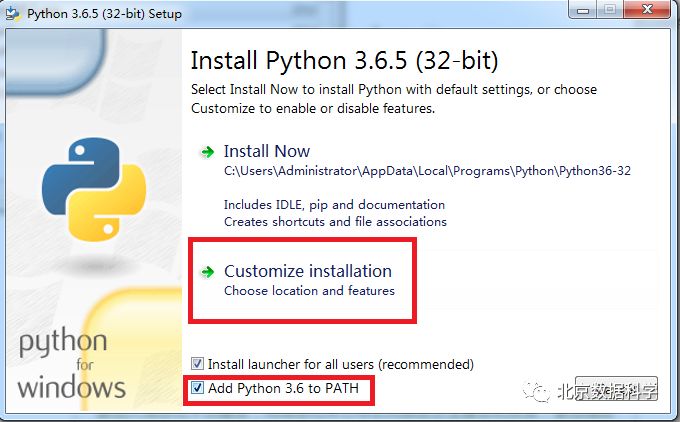Uncheck Add Python 3.6 to PATH
680x422 pixels.
pos(198,388)
